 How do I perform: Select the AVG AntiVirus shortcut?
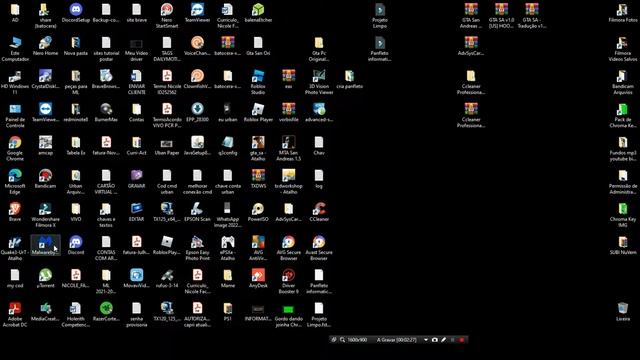click(258, 248)
